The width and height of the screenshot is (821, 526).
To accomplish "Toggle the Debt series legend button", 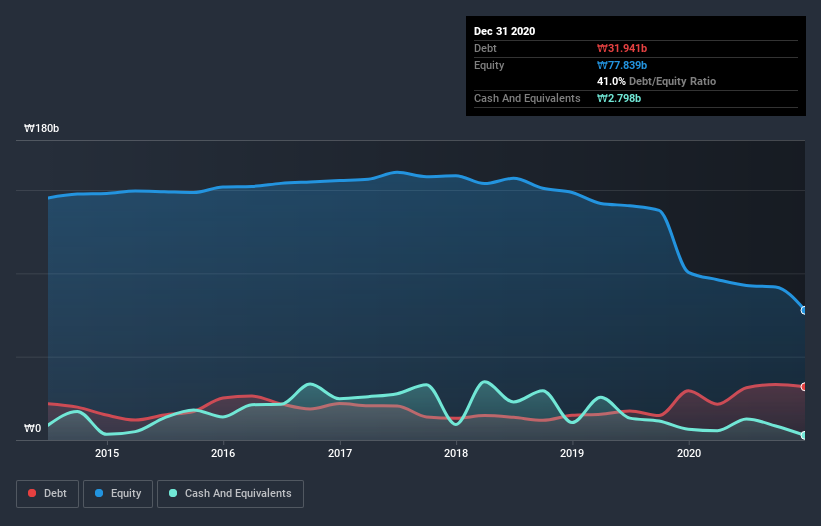I will tap(47, 494).
